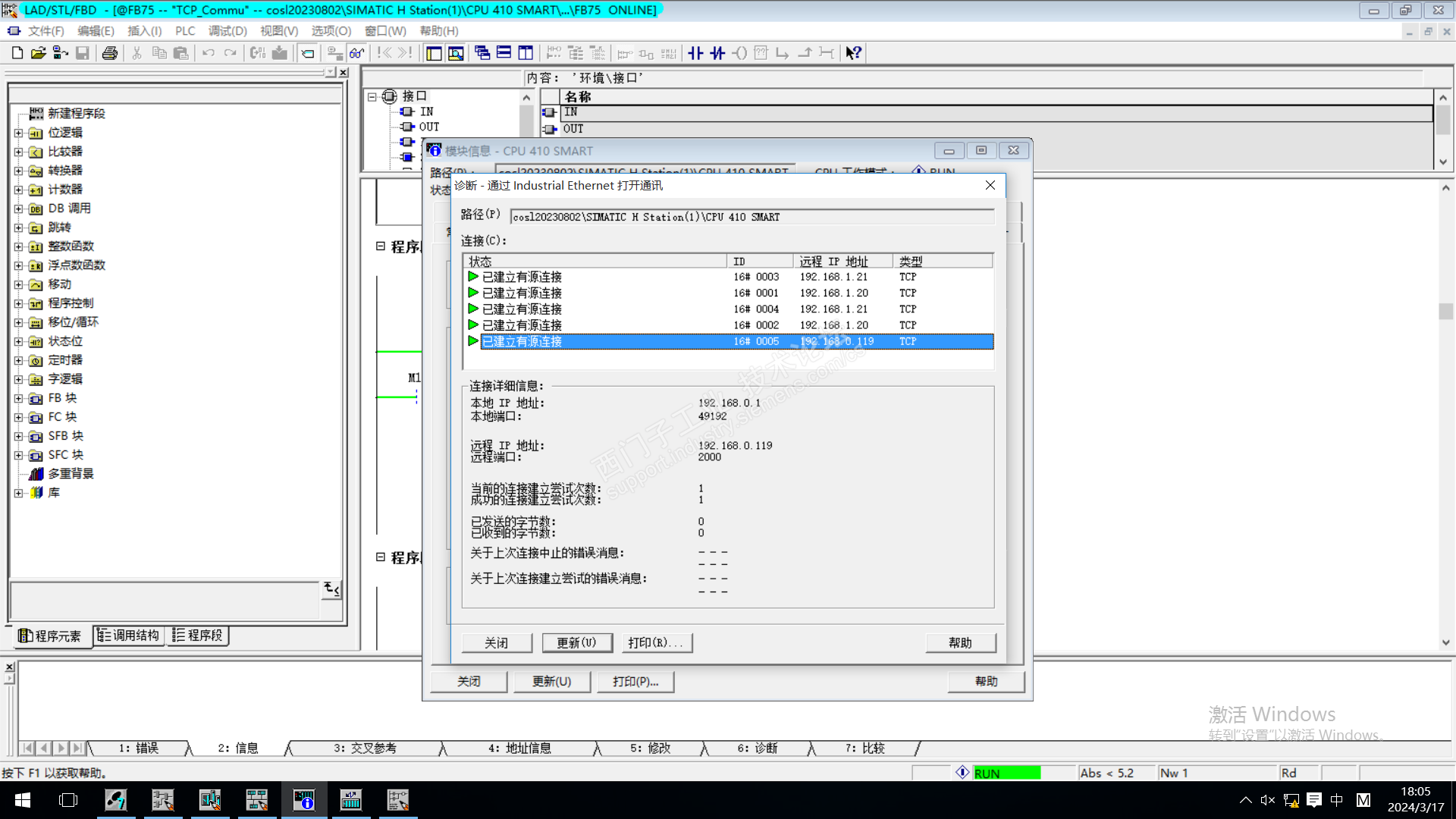Click the New file toolbar icon
This screenshot has height=819, width=1456.
point(17,53)
